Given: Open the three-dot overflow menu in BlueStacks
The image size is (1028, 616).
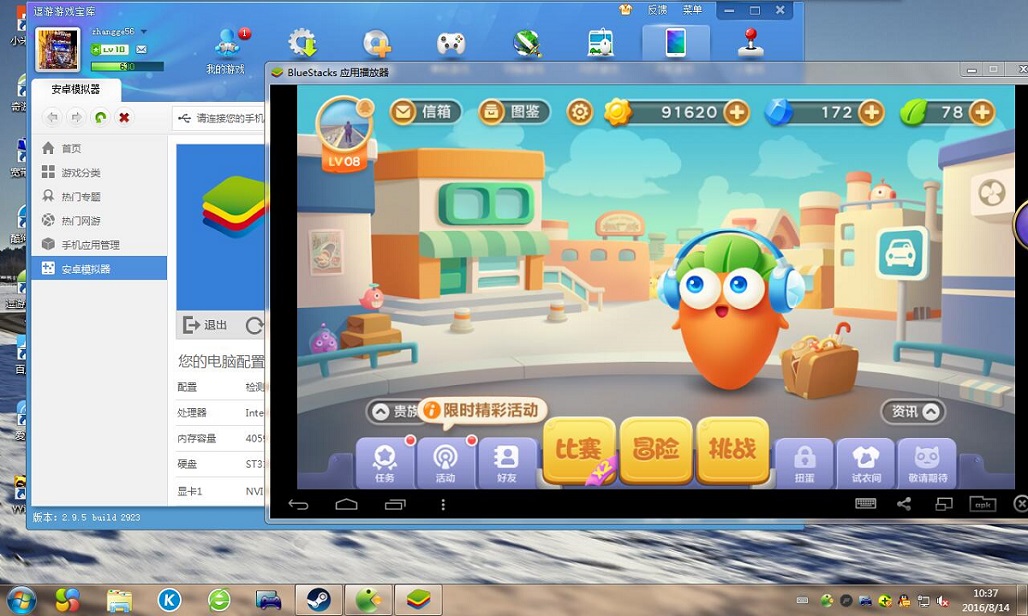Looking at the screenshot, I should point(443,504).
